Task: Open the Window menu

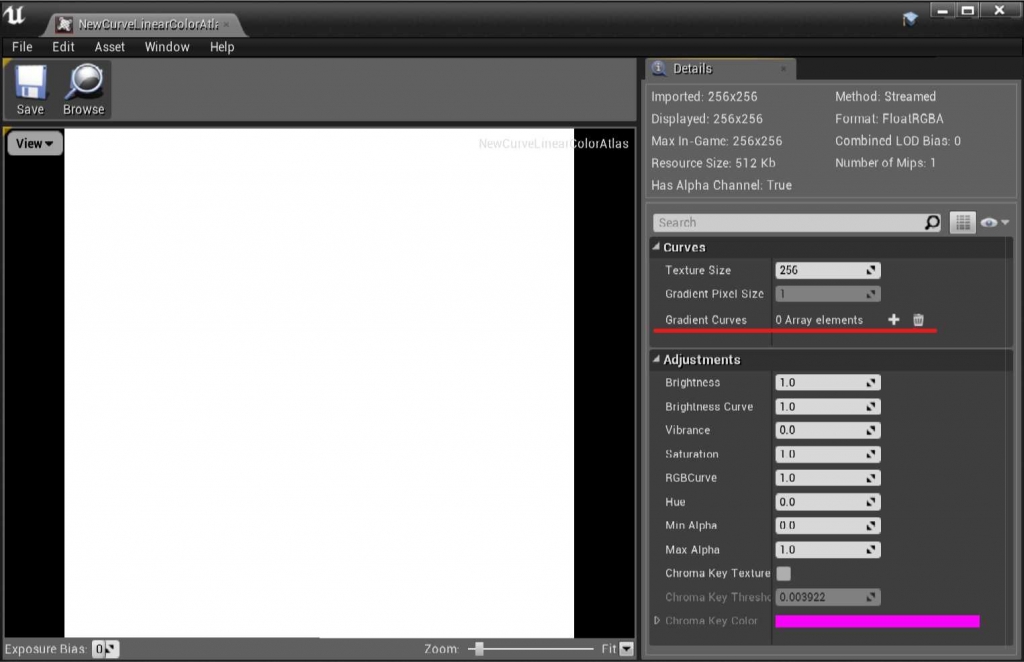Action: click(167, 47)
